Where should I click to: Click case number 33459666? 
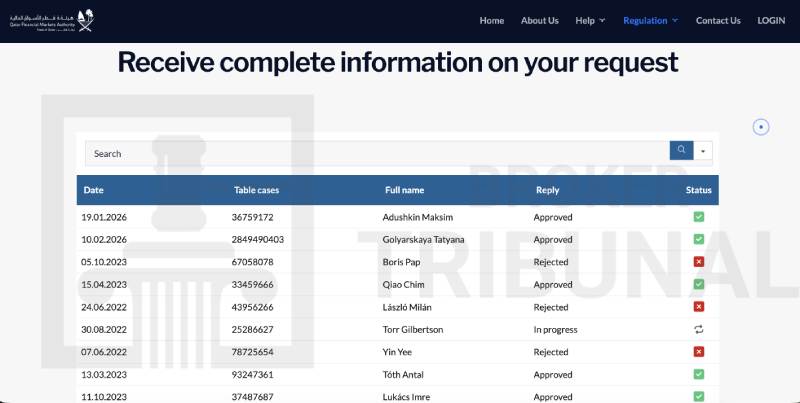(x=253, y=285)
